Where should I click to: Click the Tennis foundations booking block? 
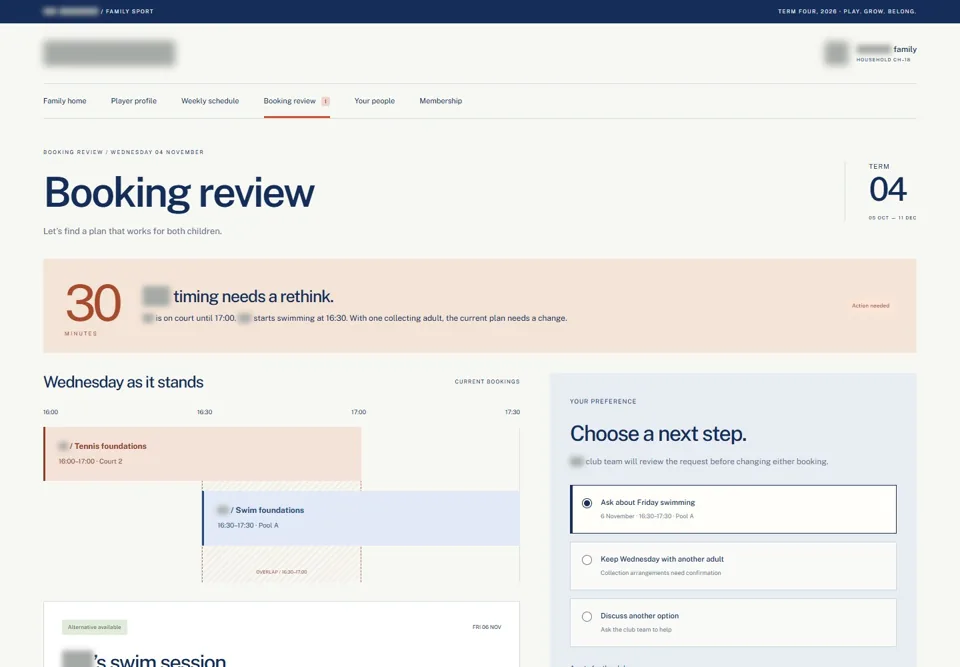[x=202, y=454]
